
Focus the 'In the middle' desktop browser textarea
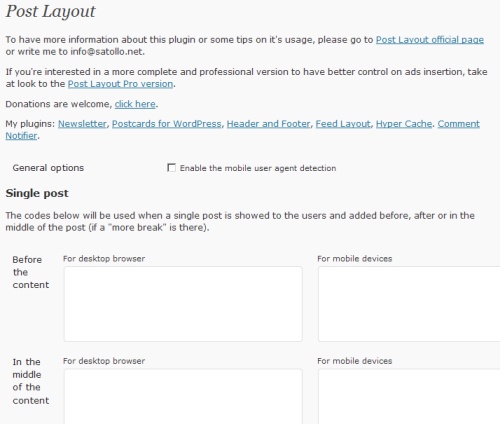pyautogui.click(x=183, y=396)
